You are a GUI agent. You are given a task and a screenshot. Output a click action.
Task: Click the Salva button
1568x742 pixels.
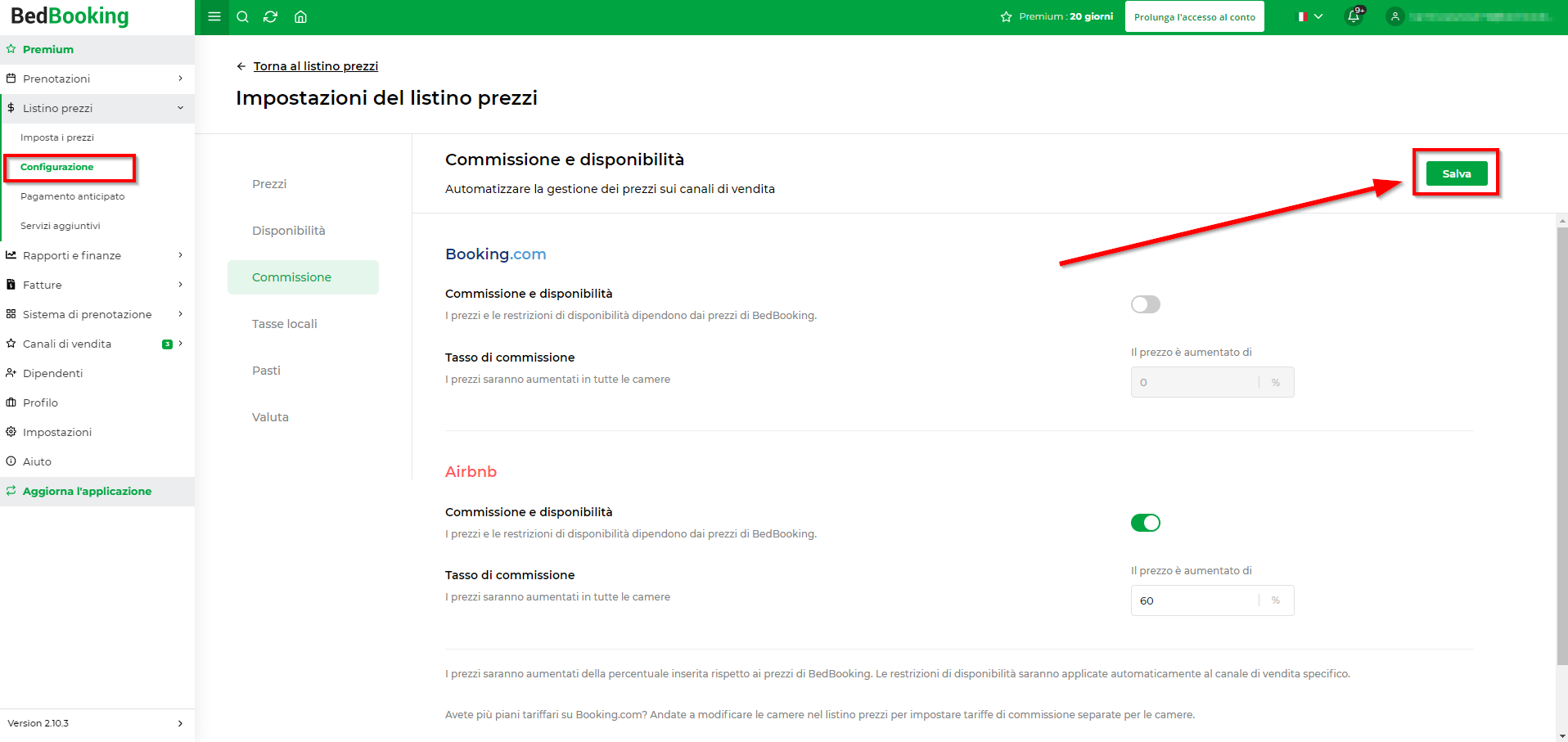point(1457,173)
